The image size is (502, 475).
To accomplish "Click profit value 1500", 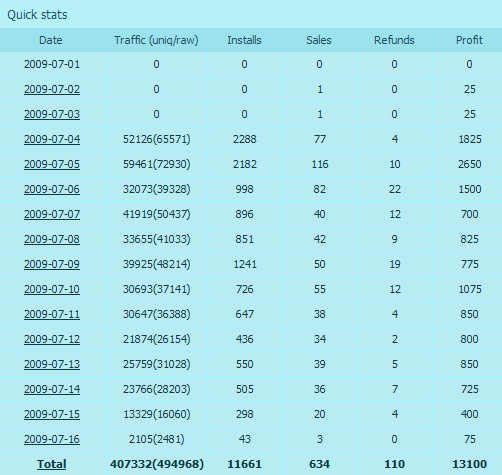I will (469, 189).
